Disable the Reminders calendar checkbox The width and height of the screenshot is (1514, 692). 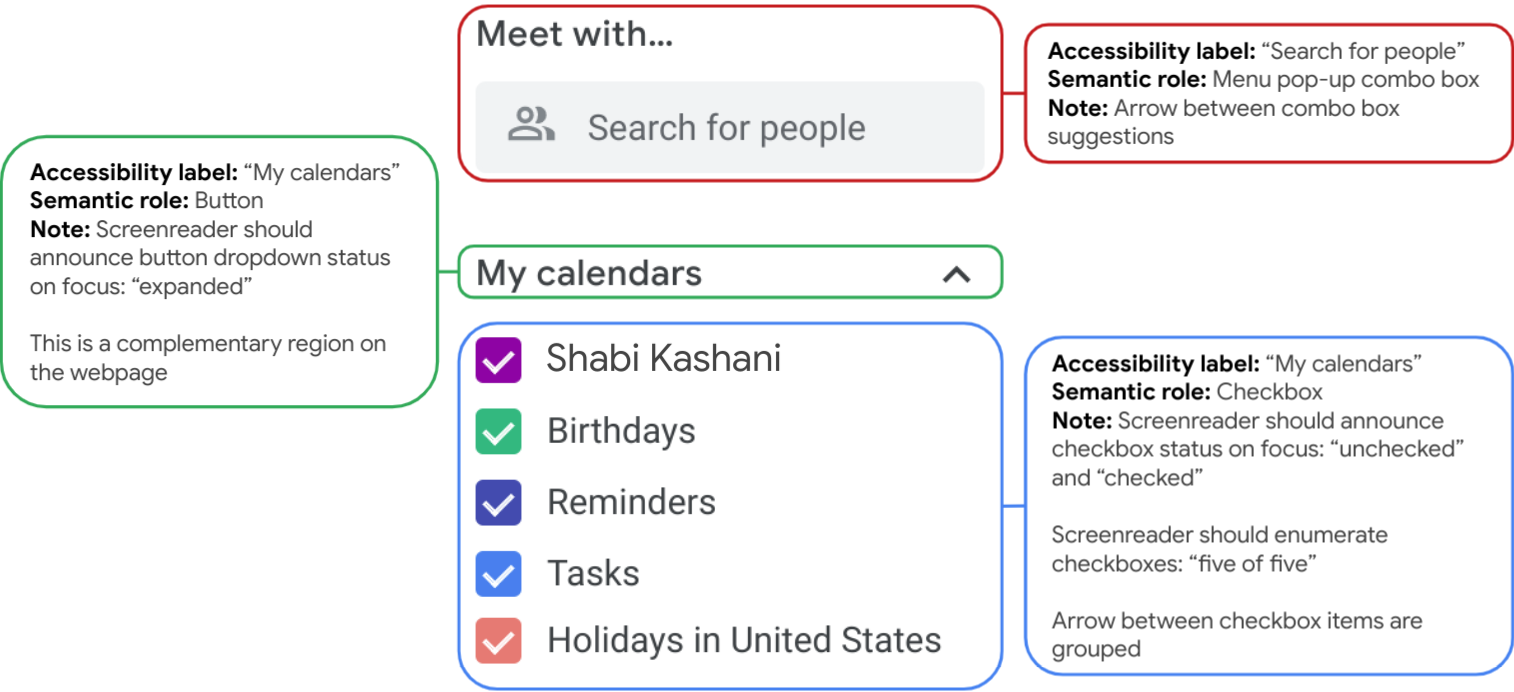pos(498,502)
